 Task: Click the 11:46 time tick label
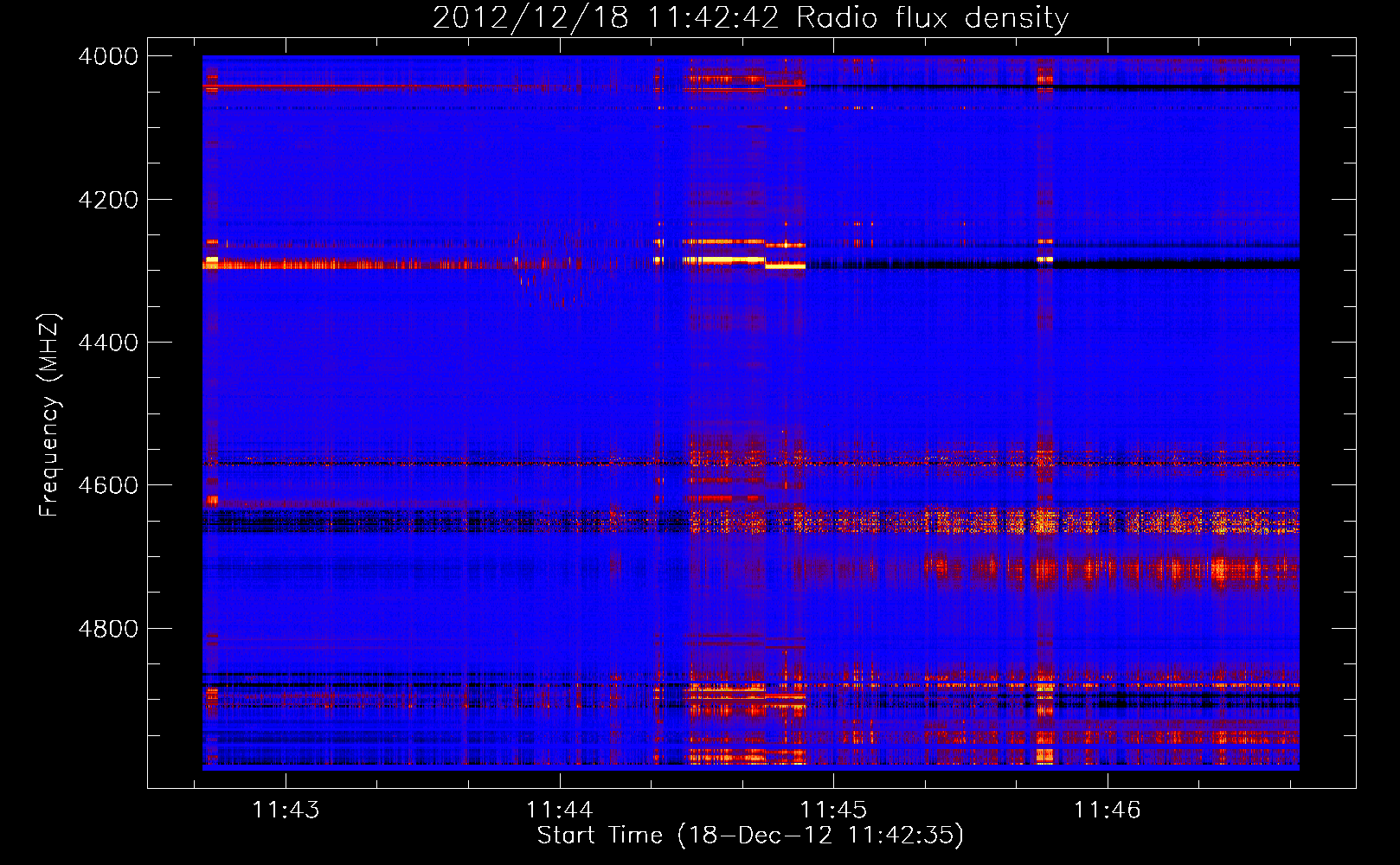pos(1107,810)
